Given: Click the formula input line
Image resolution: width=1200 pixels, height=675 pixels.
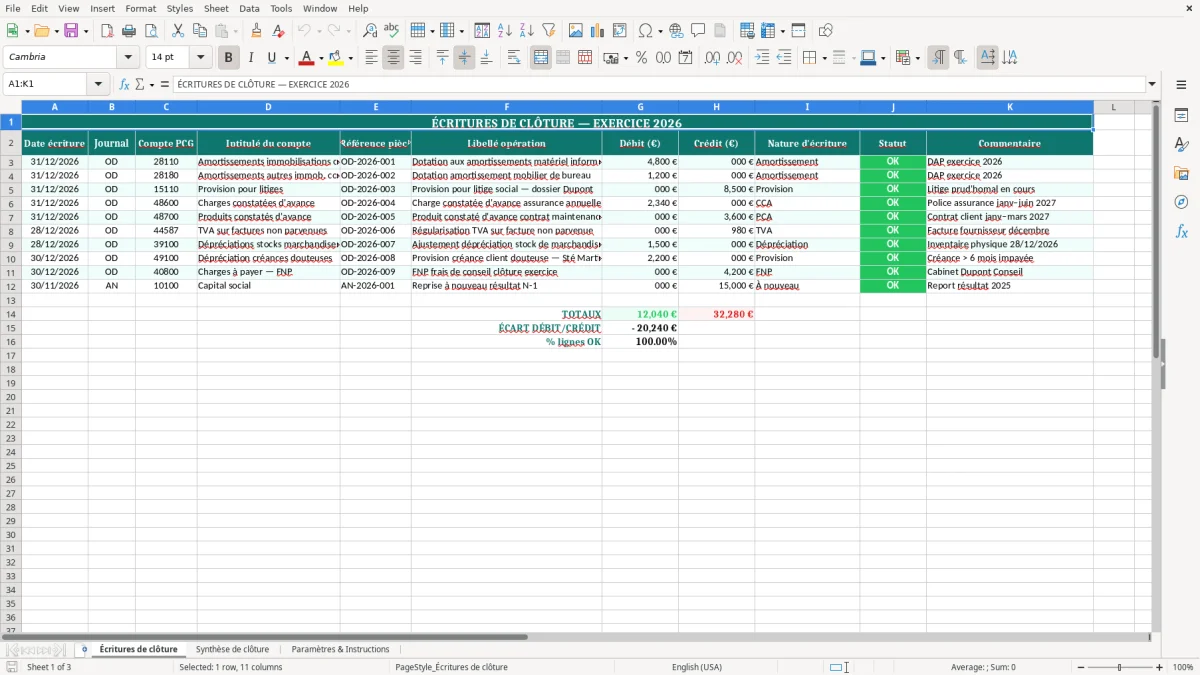Looking at the screenshot, I should click(659, 84).
